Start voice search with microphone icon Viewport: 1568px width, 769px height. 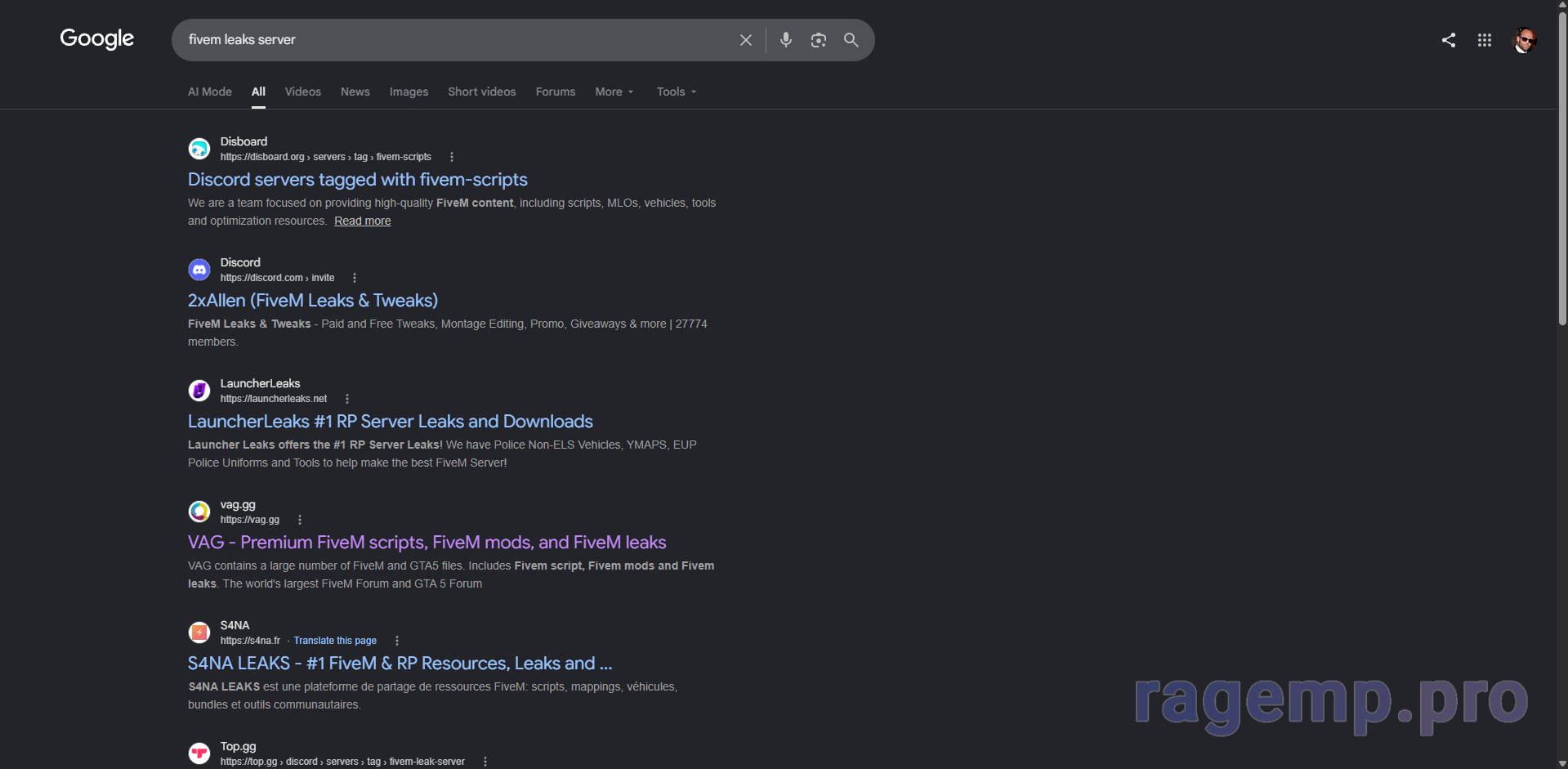point(786,40)
